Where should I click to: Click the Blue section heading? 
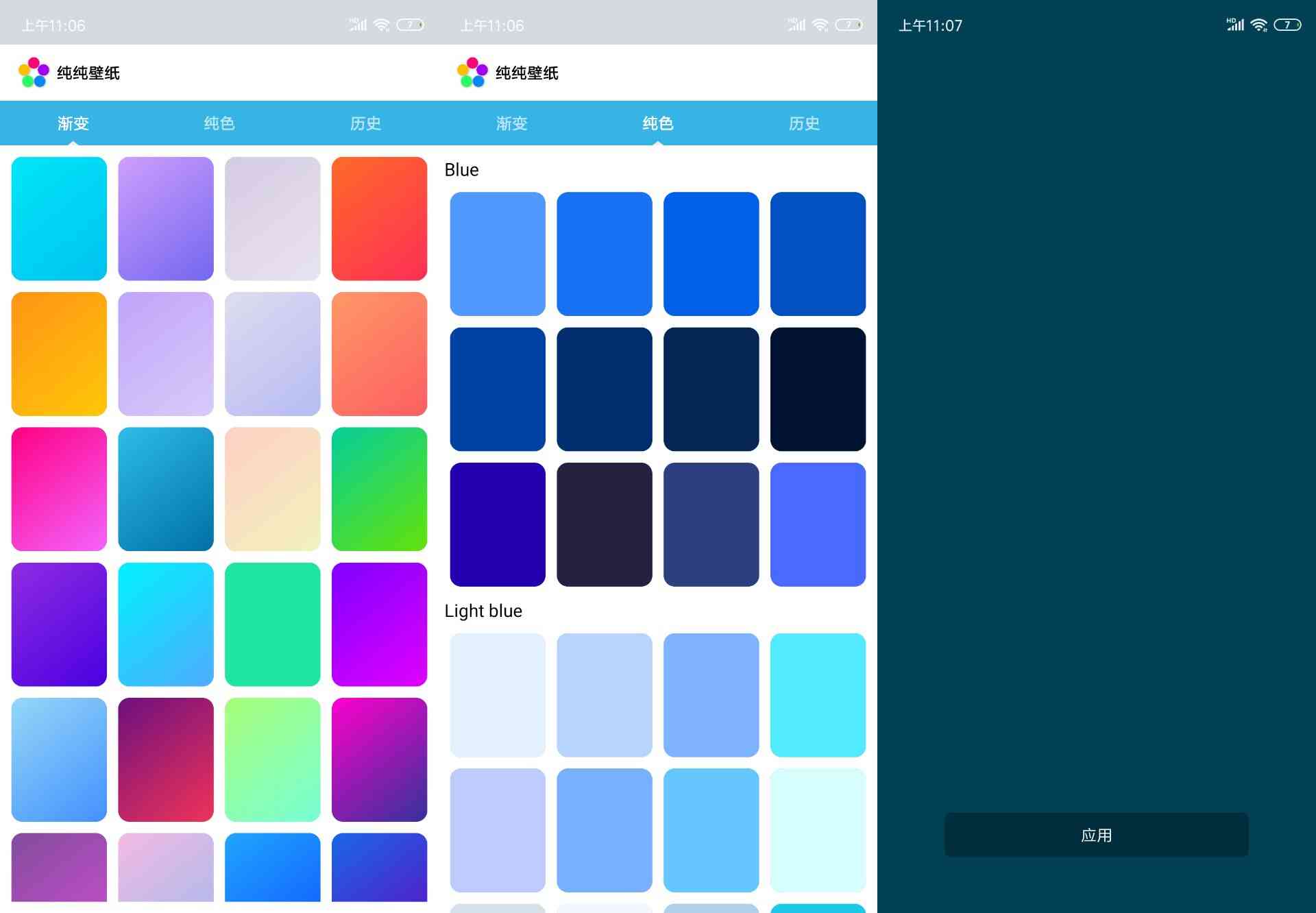coord(461,169)
